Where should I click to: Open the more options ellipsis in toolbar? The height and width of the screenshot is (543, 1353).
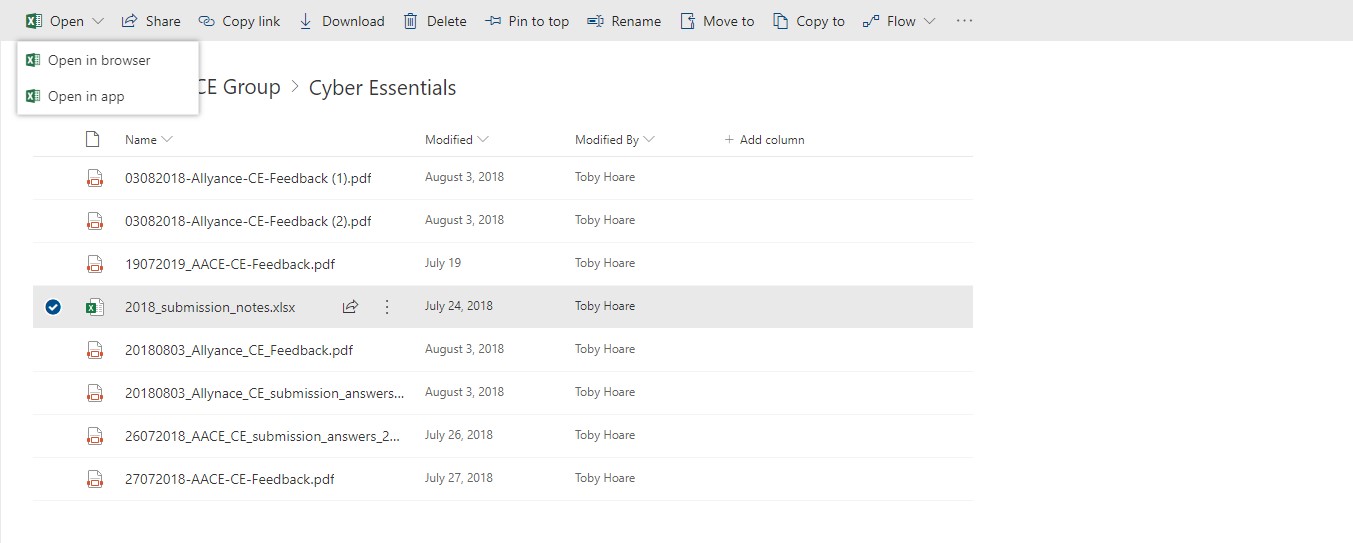pyautogui.click(x=964, y=21)
